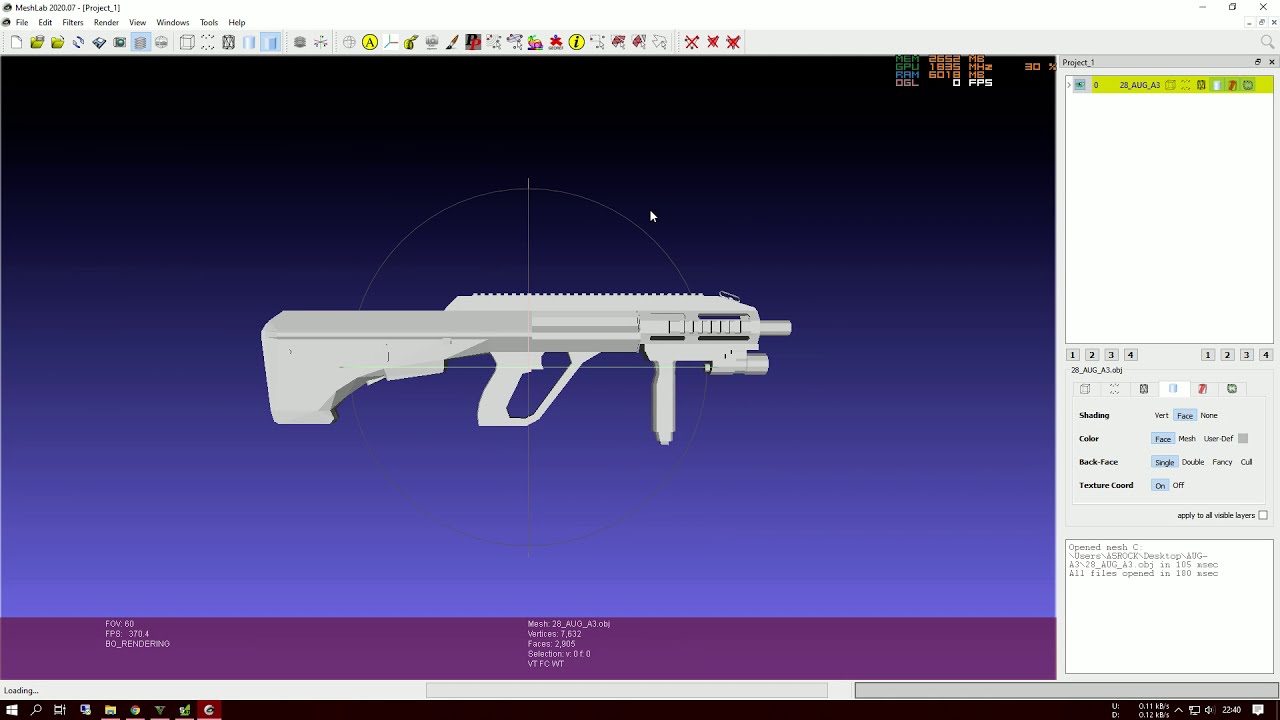Screen dimensions: 1280x720
Task: Click the stacked layers toolbar icon
Action: click(x=299, y=42)
